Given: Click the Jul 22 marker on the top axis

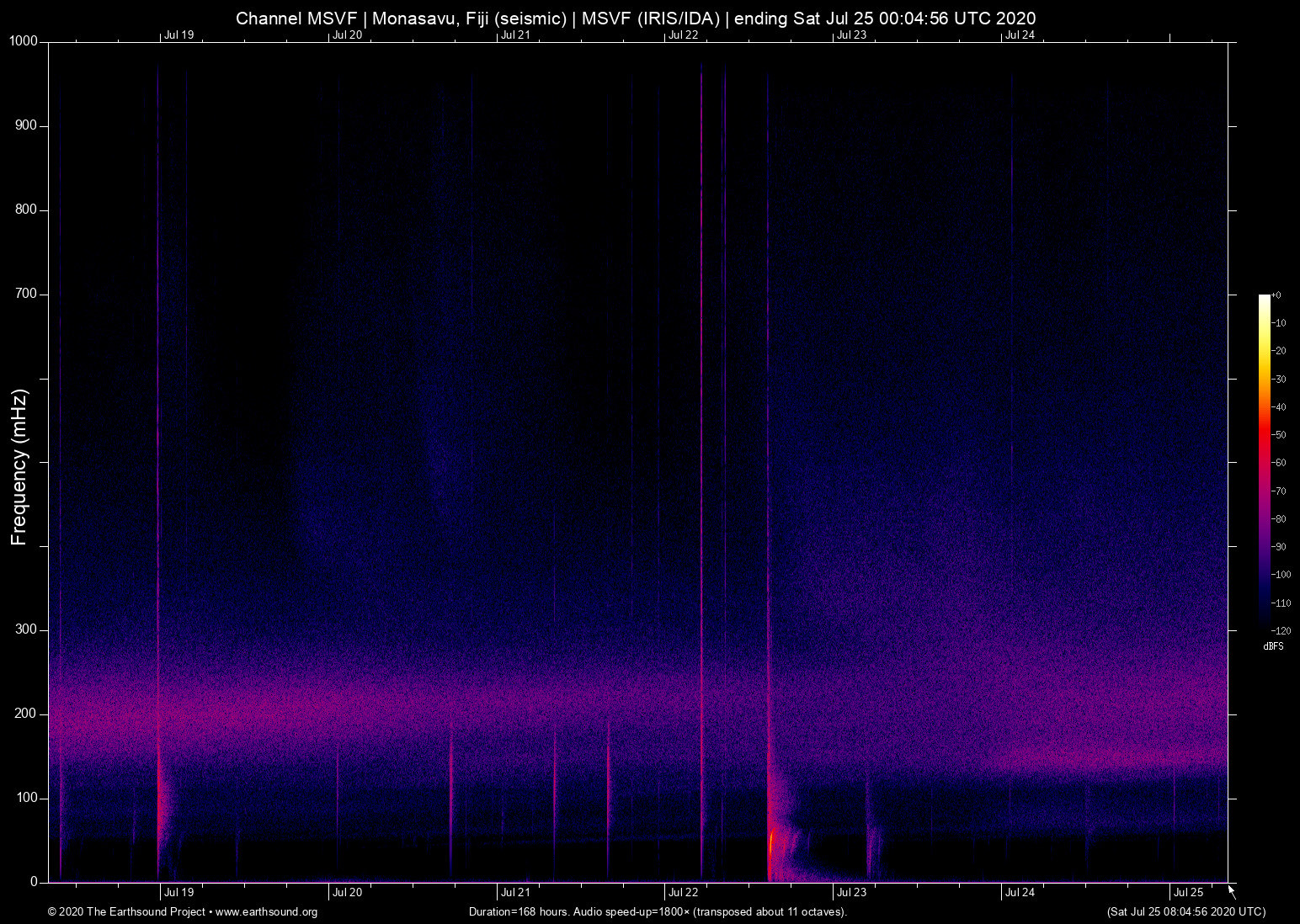Looking at the screenshot, I should click(x=683, y=35).
